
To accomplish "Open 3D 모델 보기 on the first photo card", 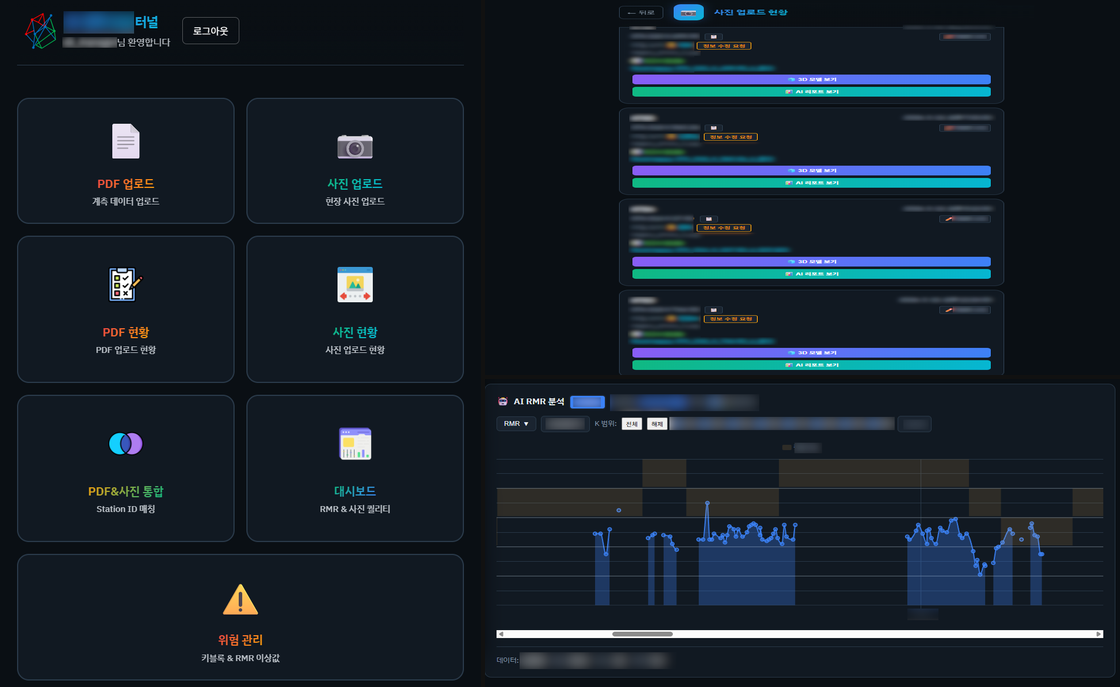I will click(810, 79).
